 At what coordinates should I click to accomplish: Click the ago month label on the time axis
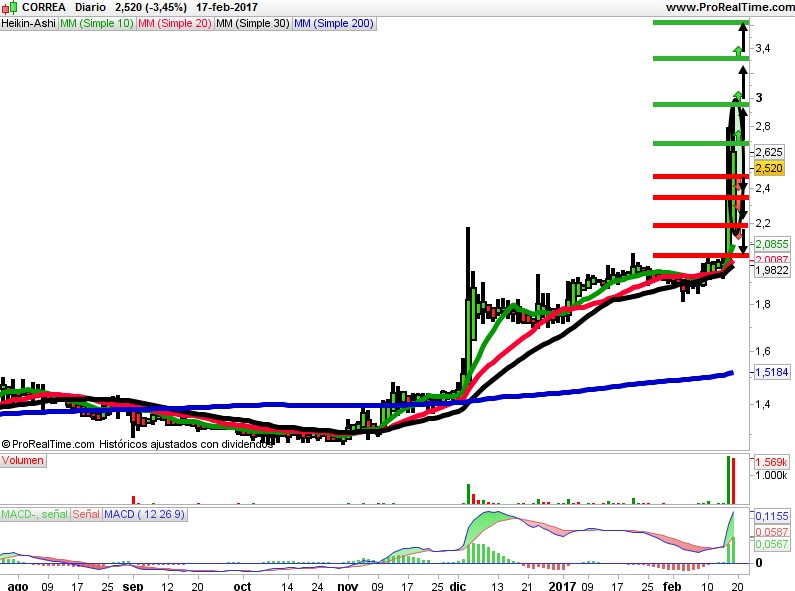click(18, 586)
